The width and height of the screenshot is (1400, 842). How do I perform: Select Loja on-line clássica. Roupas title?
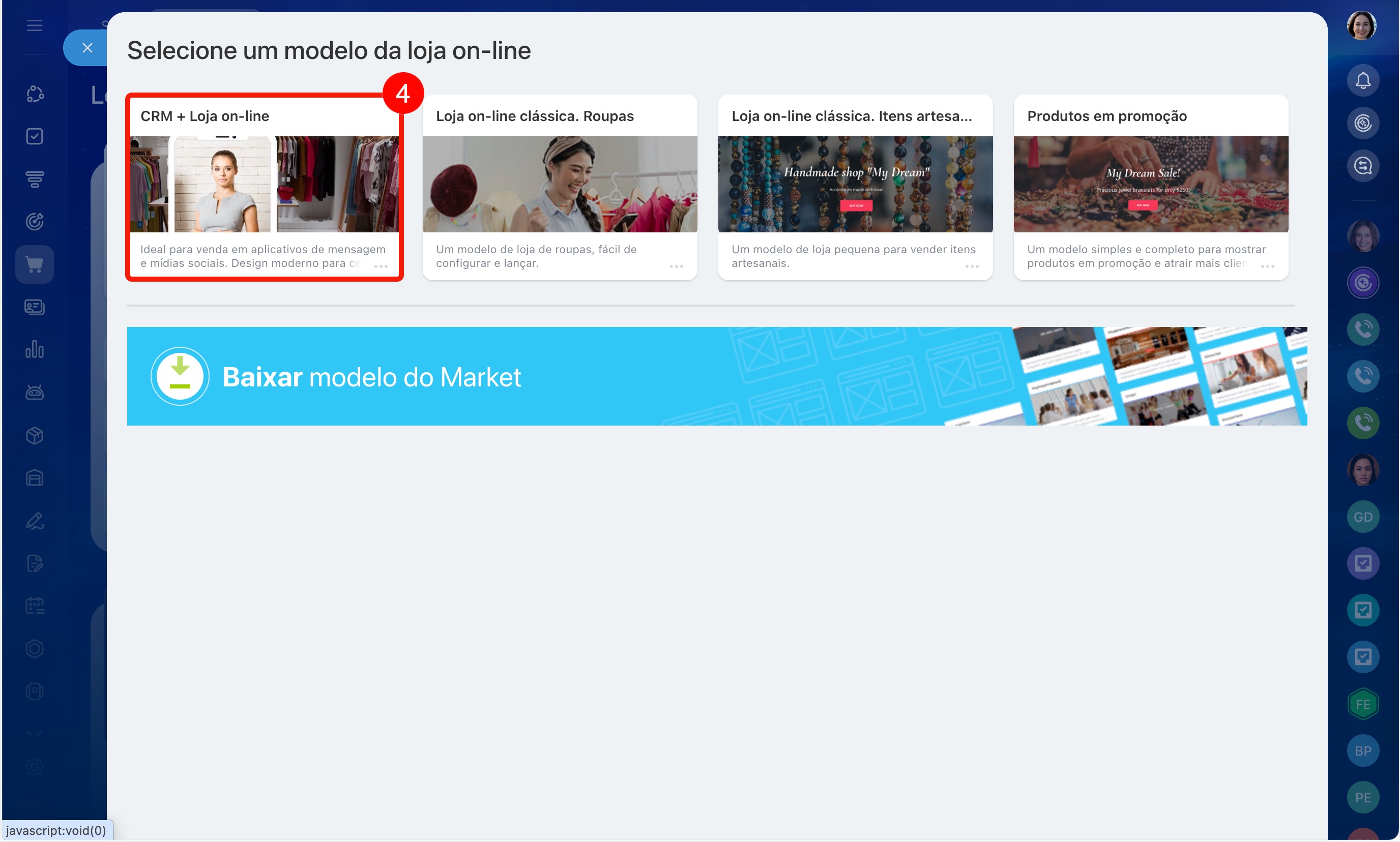pyautogui.click(x=534, y=116)
